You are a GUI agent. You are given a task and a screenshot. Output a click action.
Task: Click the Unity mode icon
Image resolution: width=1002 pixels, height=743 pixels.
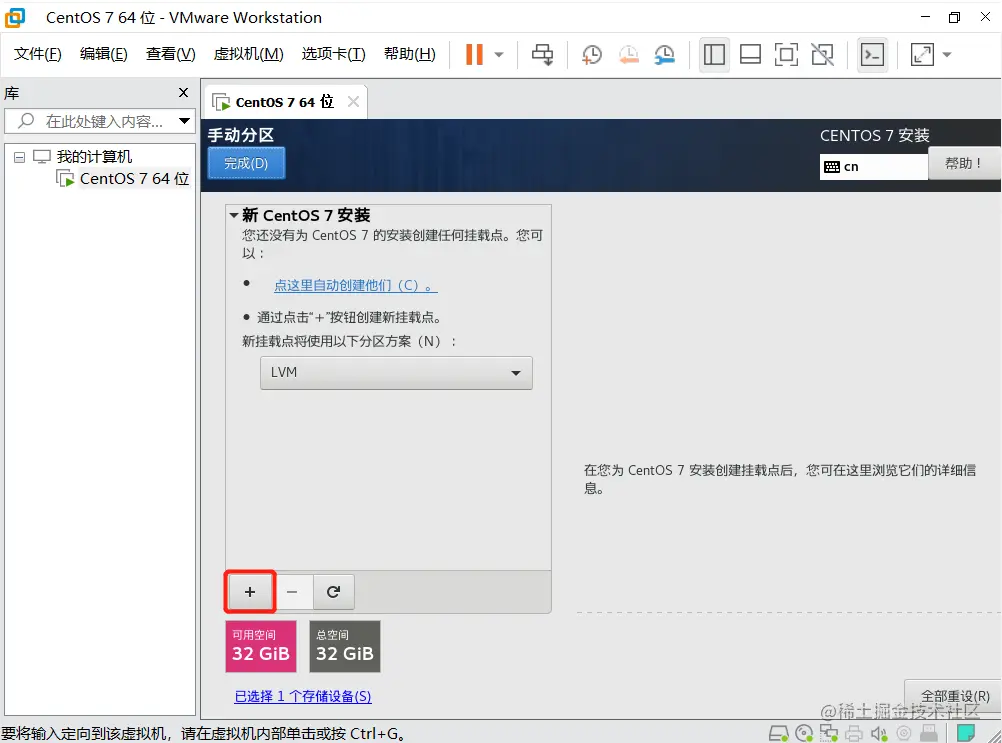point(822,54)
